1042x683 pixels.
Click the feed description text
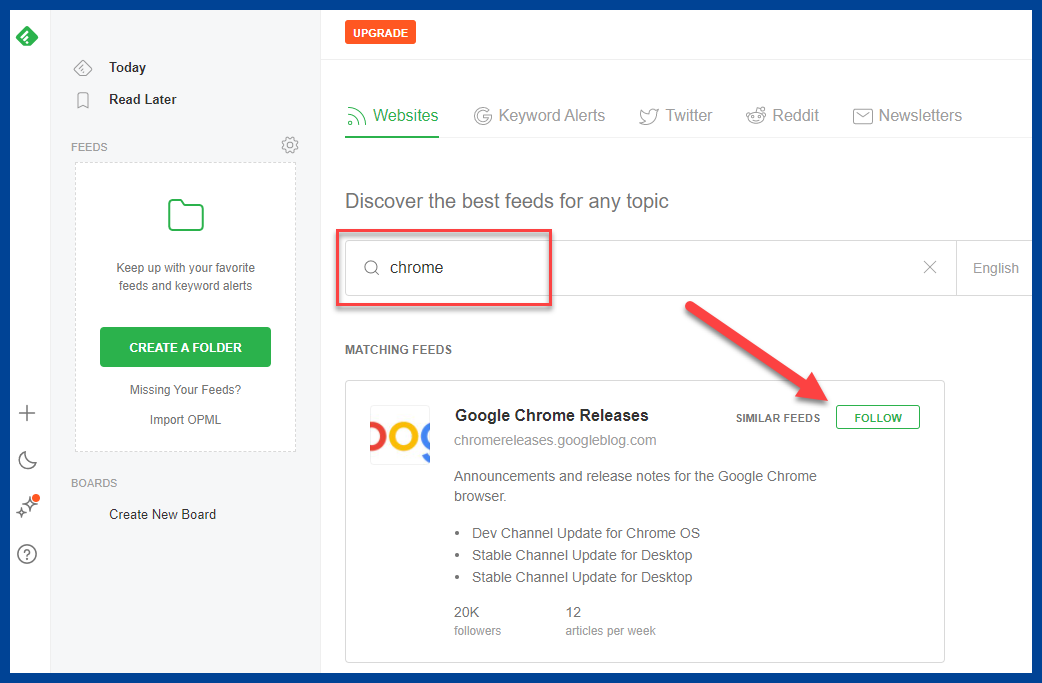click(x=635, y=486)
